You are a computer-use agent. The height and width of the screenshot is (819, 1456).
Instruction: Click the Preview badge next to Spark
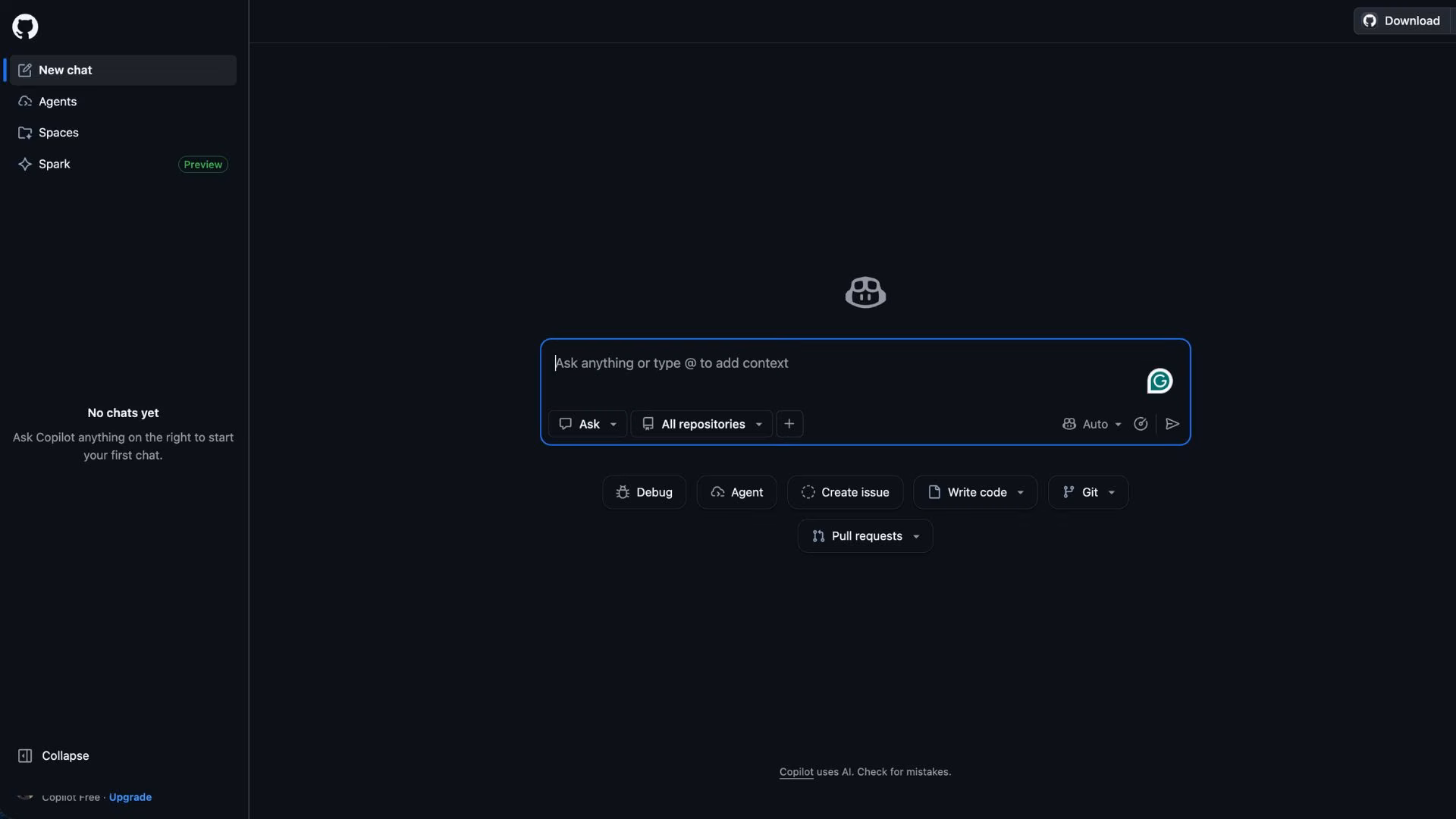[x=202, y=165]
